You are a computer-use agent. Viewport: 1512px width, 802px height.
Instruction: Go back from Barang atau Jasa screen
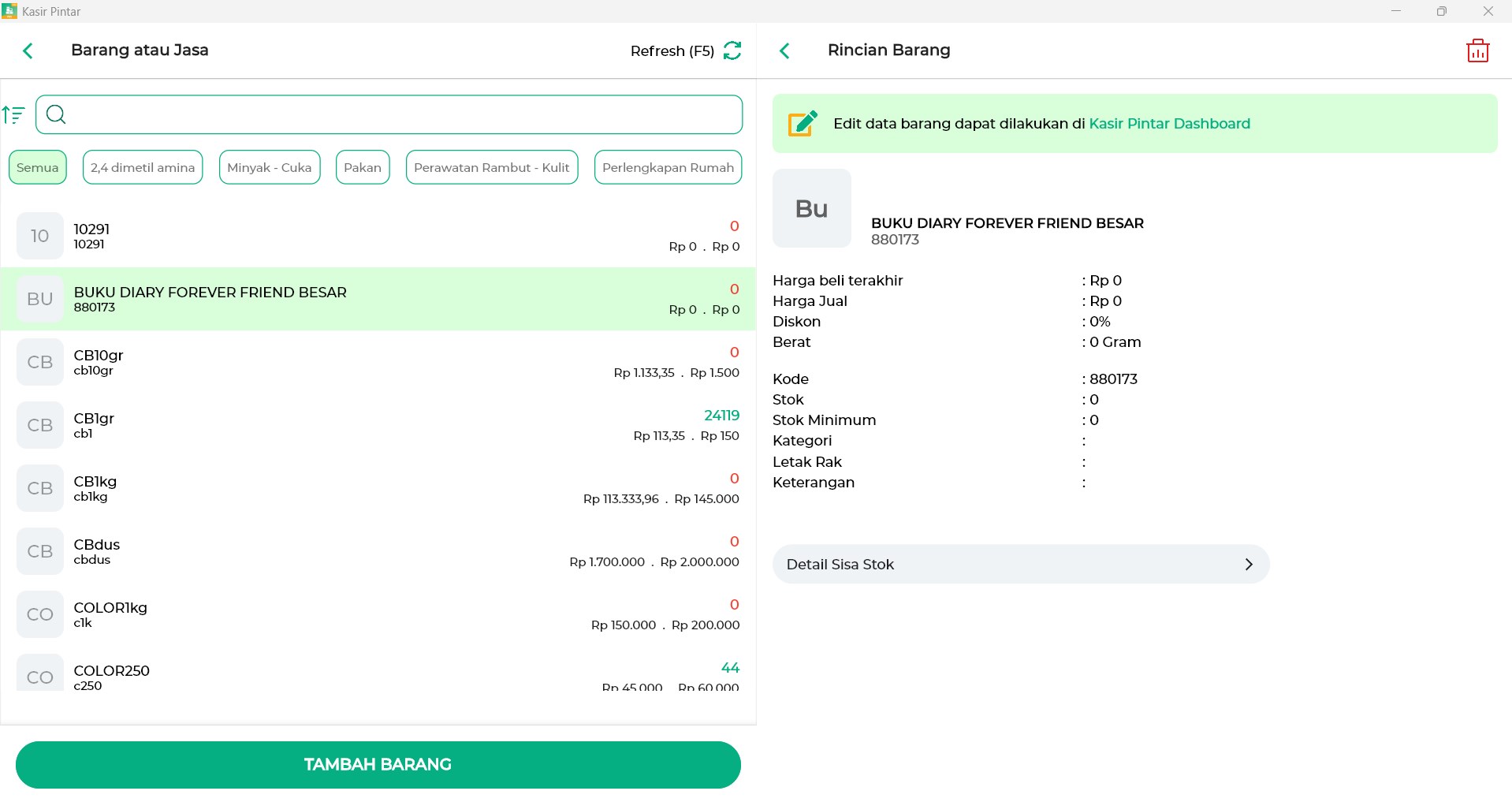pos(28,51)
